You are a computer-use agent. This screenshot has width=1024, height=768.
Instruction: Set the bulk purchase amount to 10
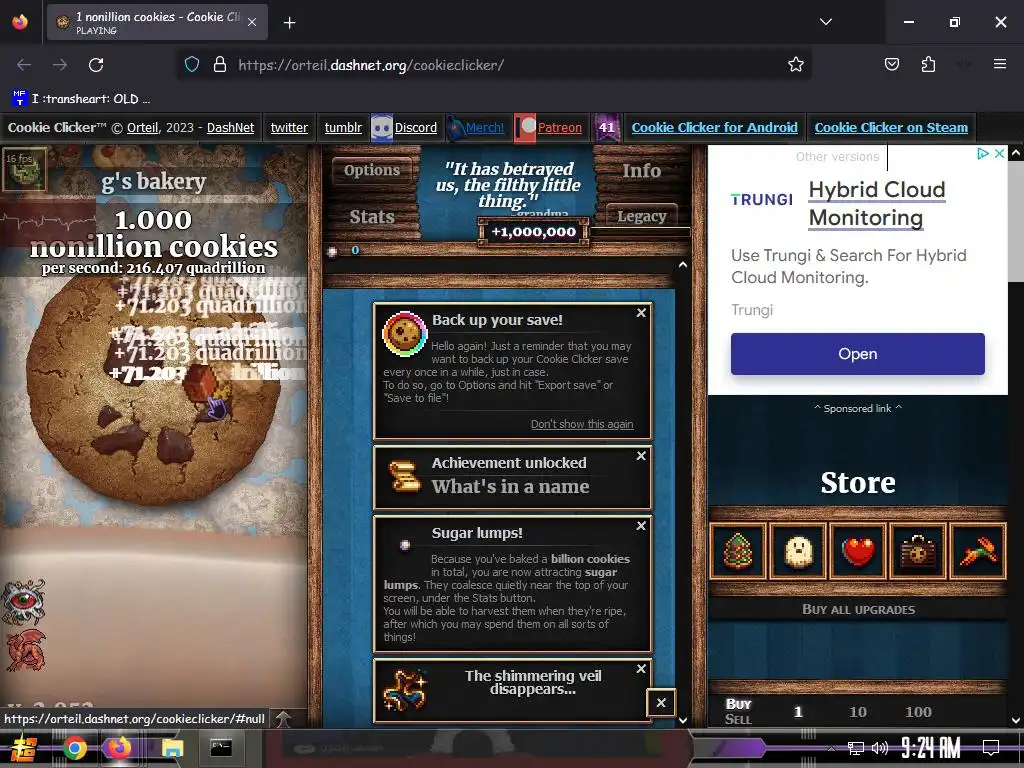pyautogui.click(x=858, y=712)
